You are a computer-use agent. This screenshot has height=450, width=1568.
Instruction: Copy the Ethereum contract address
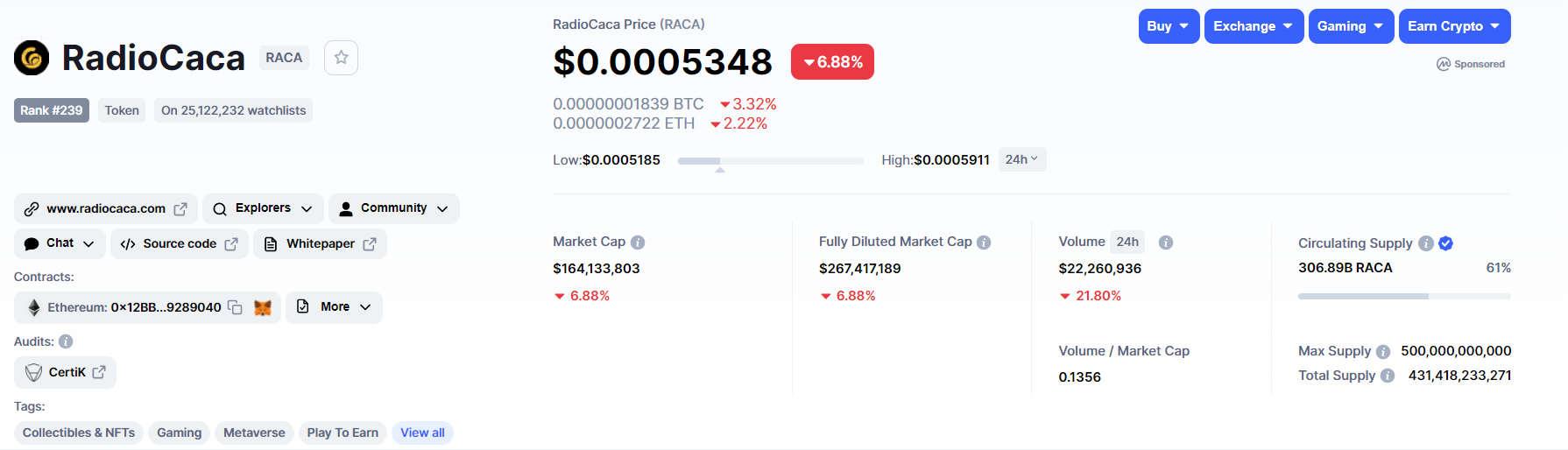(x=235, y=307)
